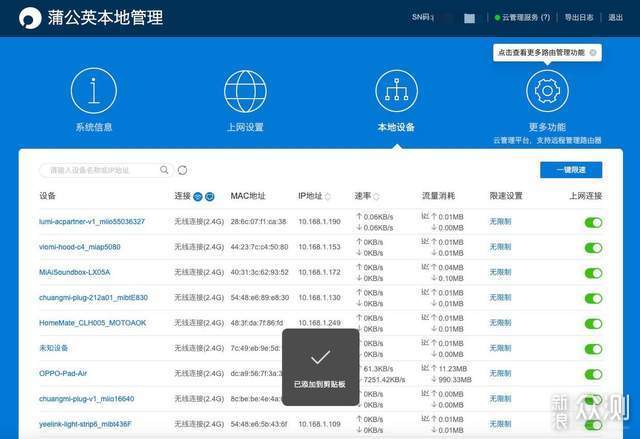Image resolution: width=640 pixels, height=439 pixels.
Task: Open device yeelink-light-strip6_mibt436F
Action: click(x=85, y=424)
